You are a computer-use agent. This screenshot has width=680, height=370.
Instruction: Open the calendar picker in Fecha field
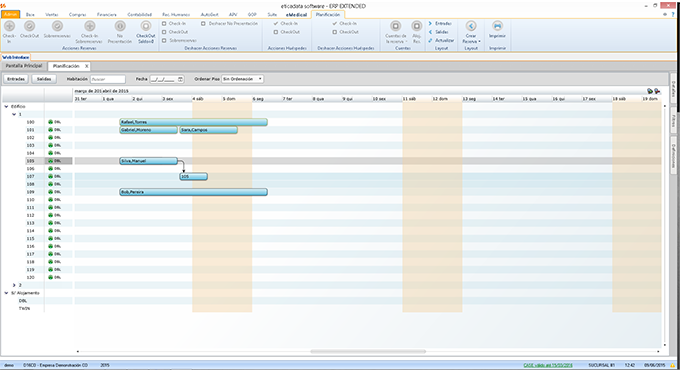pos(180,79)
